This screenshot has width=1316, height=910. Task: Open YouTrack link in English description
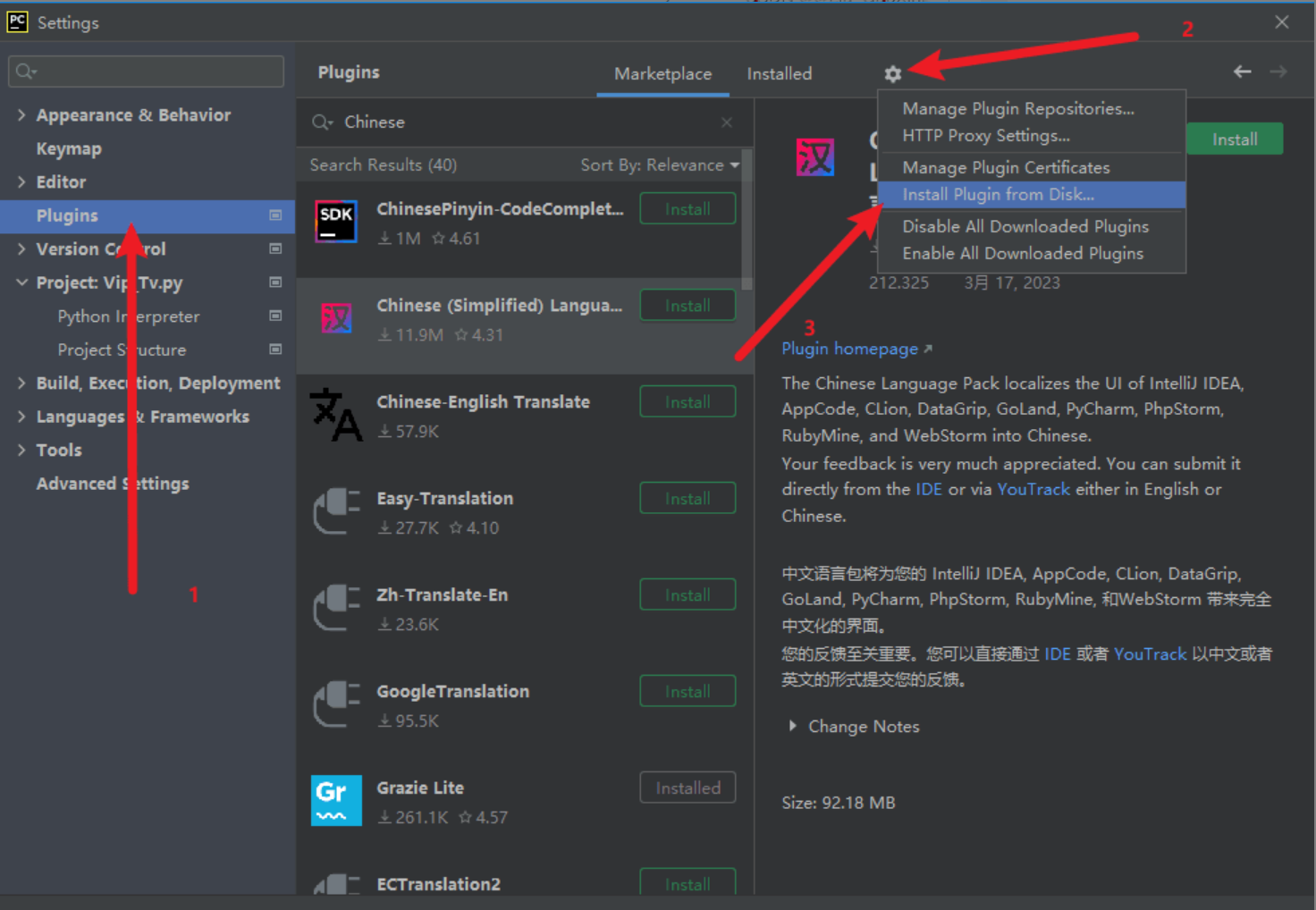(1033, 489)
